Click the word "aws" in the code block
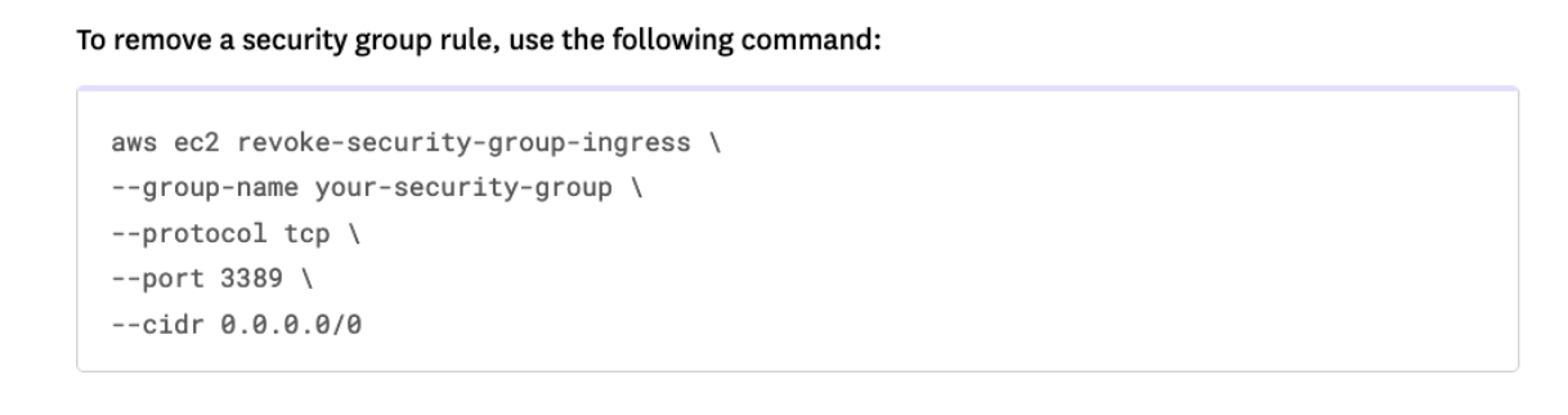The width and height of the screenshot is (1568, 415). [133, 143]
